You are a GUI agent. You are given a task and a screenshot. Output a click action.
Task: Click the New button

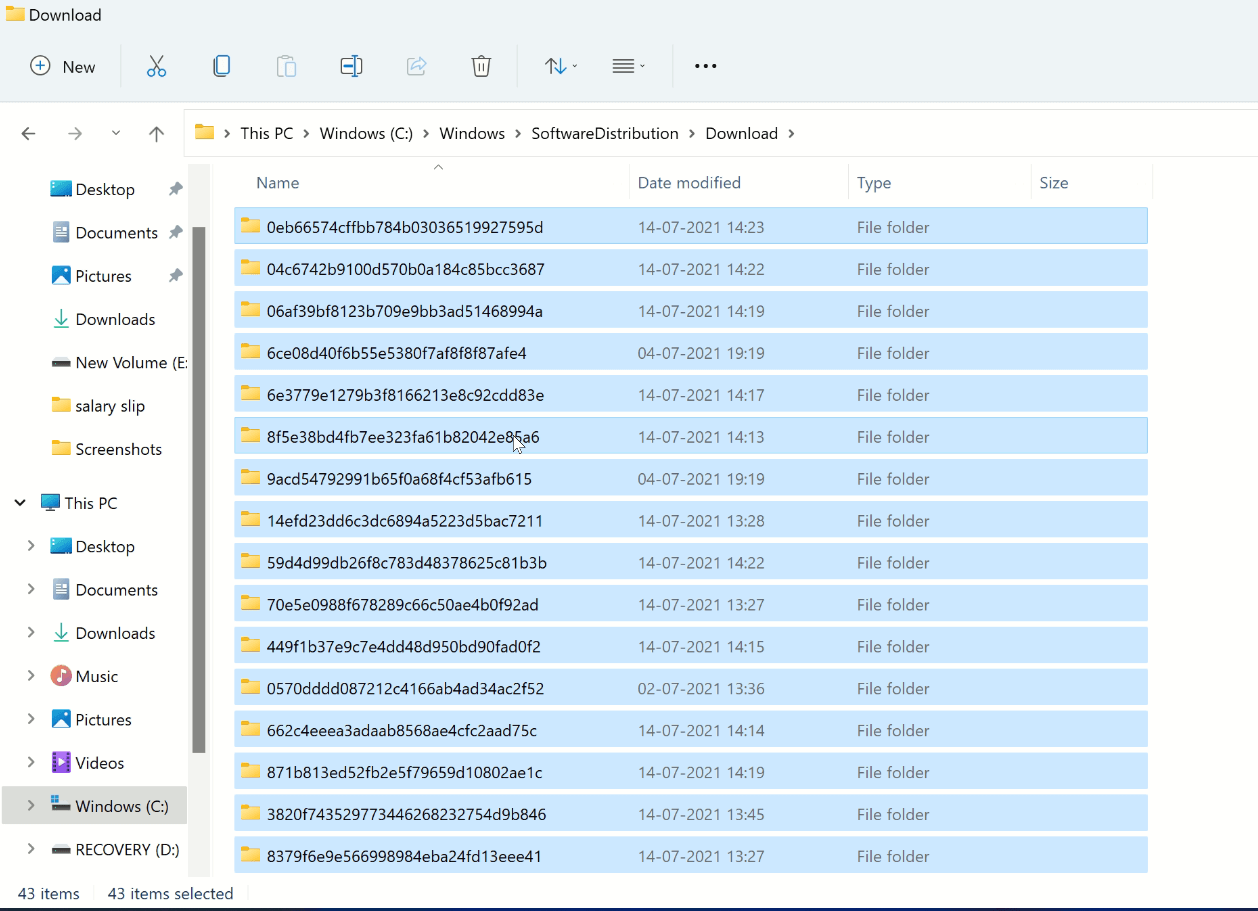click(x=63, y=66)
